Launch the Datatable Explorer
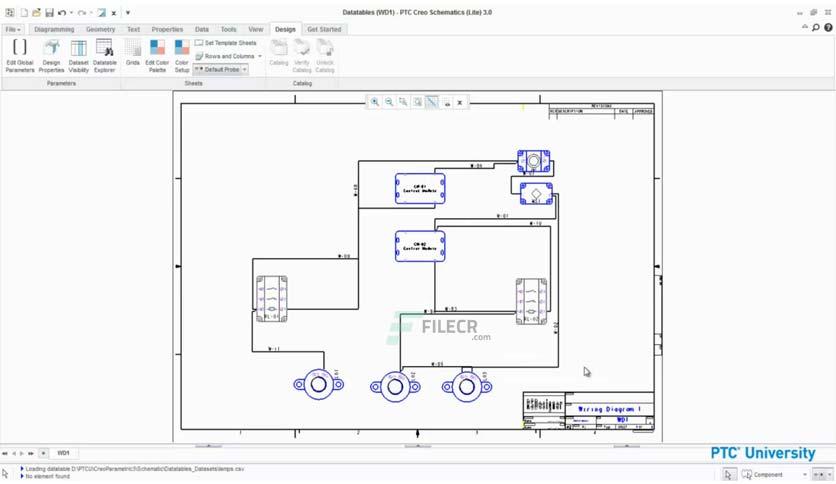The height and width of the screenshot is (484, 836). click(x=104, y=55)
